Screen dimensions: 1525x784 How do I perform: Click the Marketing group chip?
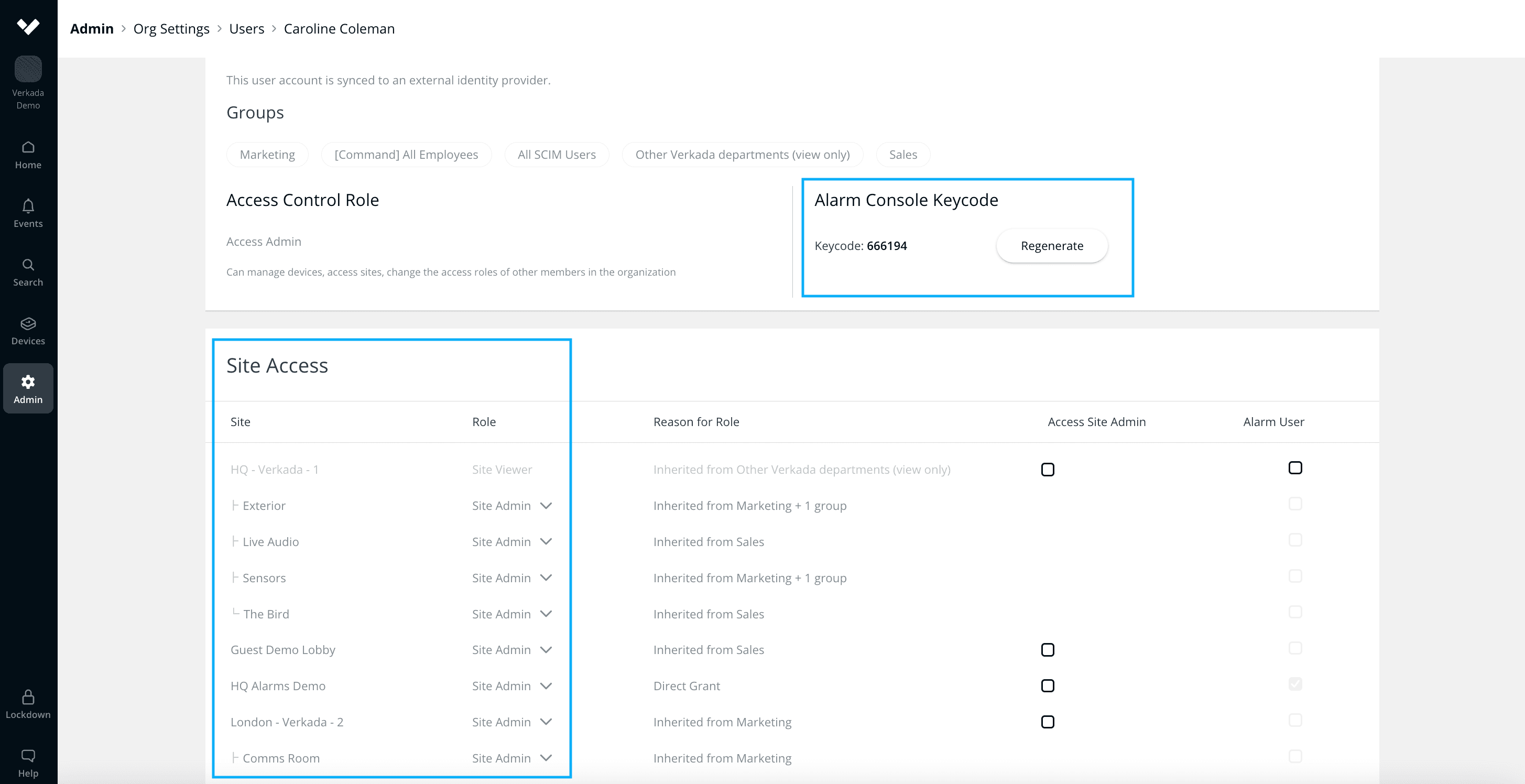tap(267, 155)
